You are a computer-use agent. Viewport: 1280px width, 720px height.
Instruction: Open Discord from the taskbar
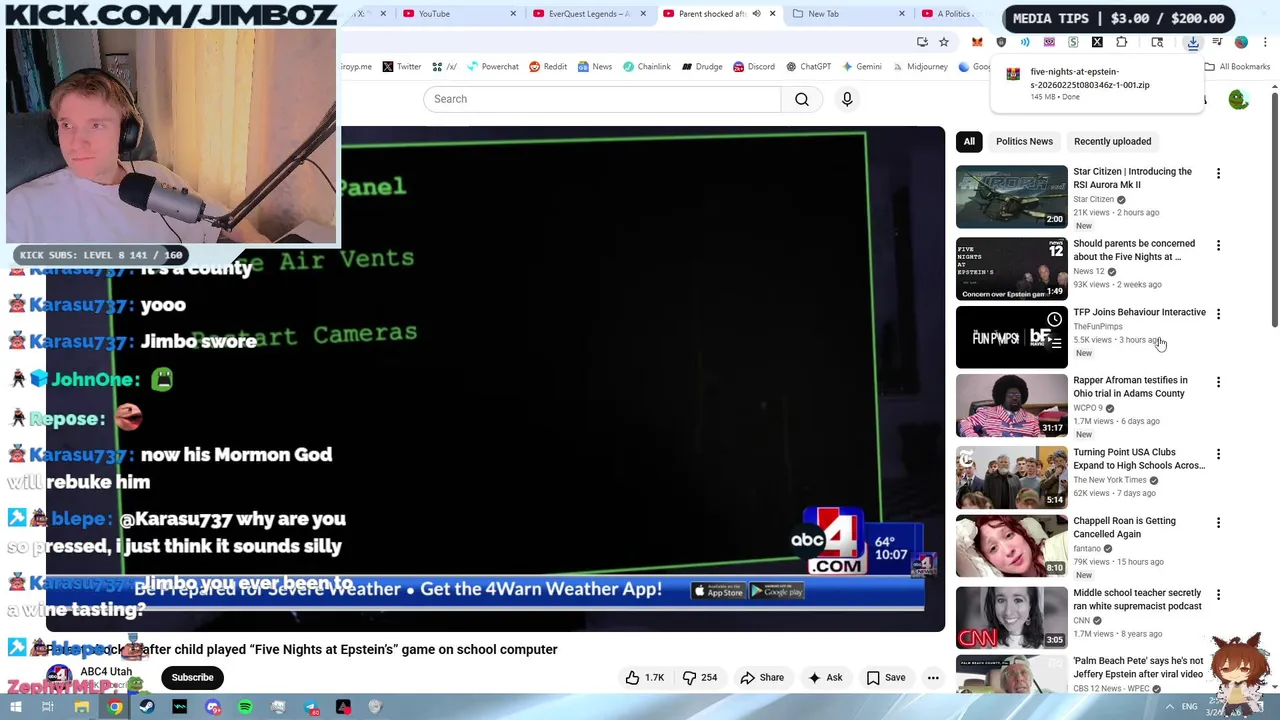click(212, 707)
